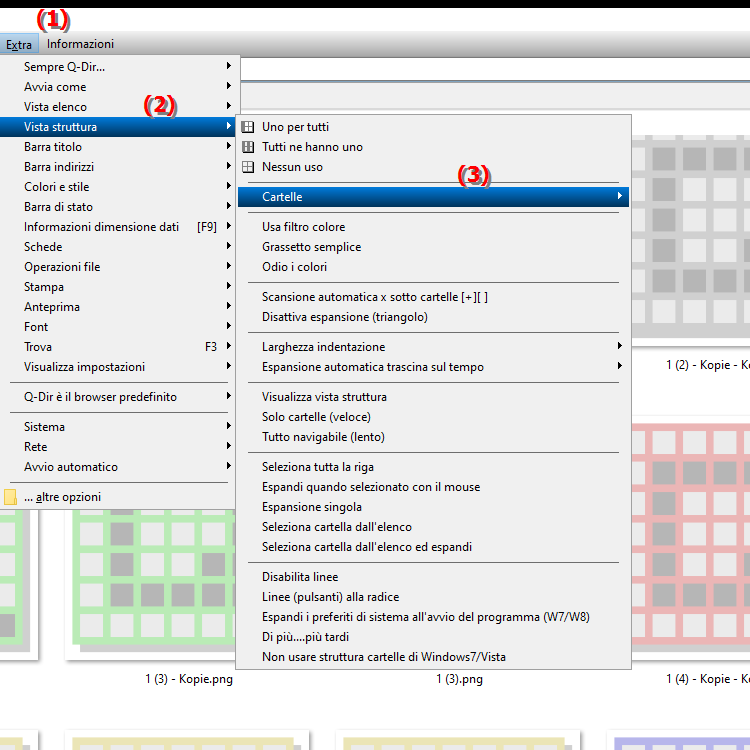Screen dimensions: 750x750
Task: Click '... altre opzioni' entry
Action: pyautogui.click(x=117, y=497)
